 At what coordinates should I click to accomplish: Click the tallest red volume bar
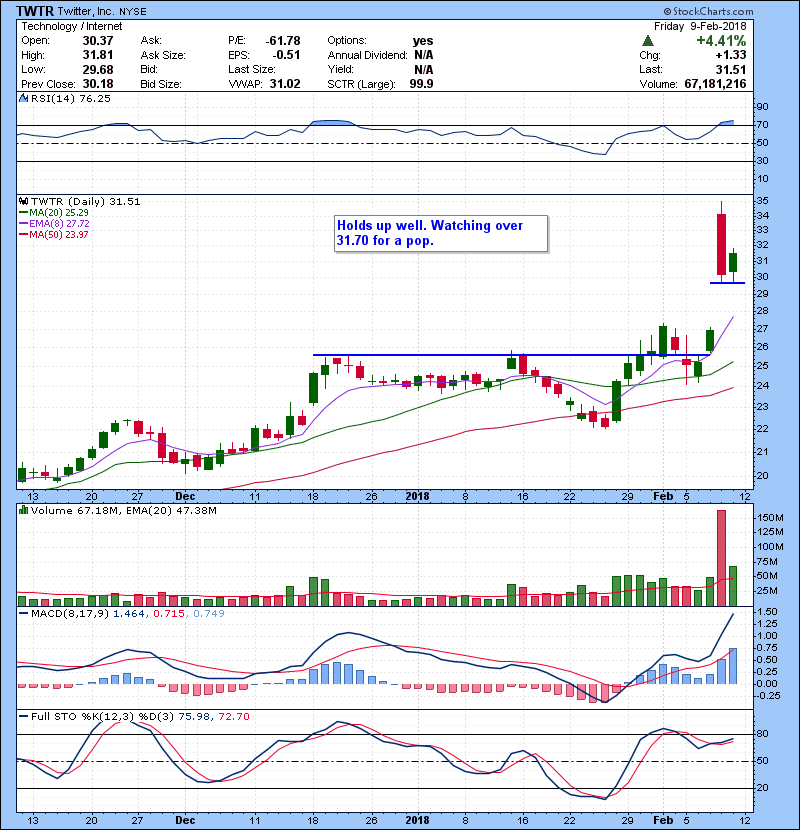tap(721, 558)
